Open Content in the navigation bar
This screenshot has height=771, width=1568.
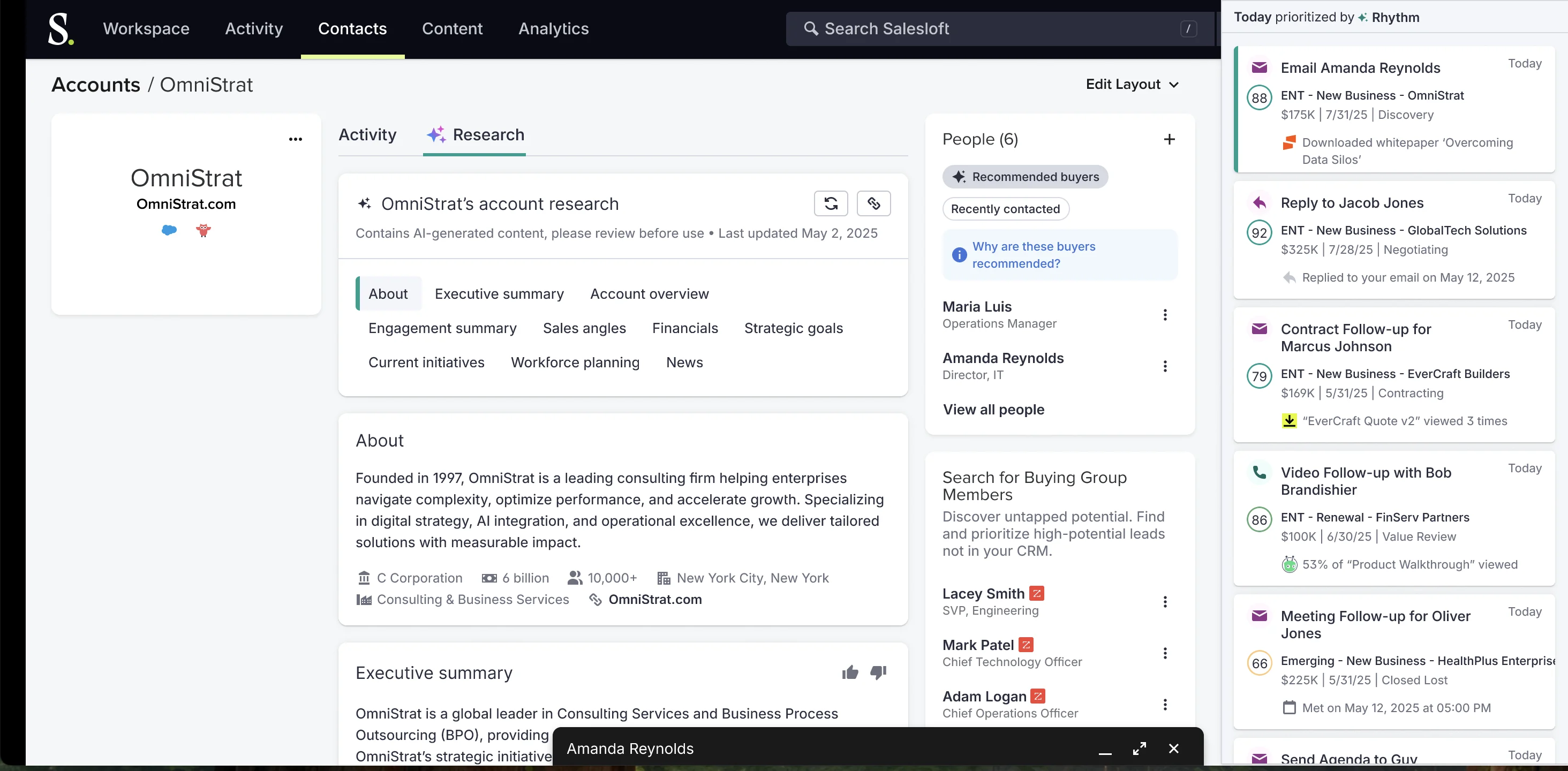[x=453, y=28]
